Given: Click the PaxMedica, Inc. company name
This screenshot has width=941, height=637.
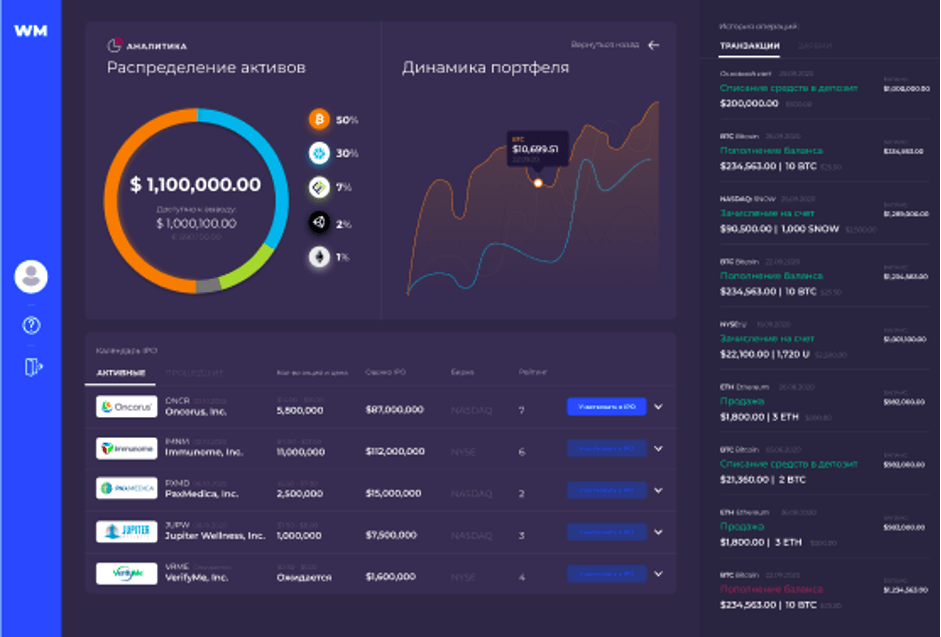Looking at the screenshot, I should 202,494.
